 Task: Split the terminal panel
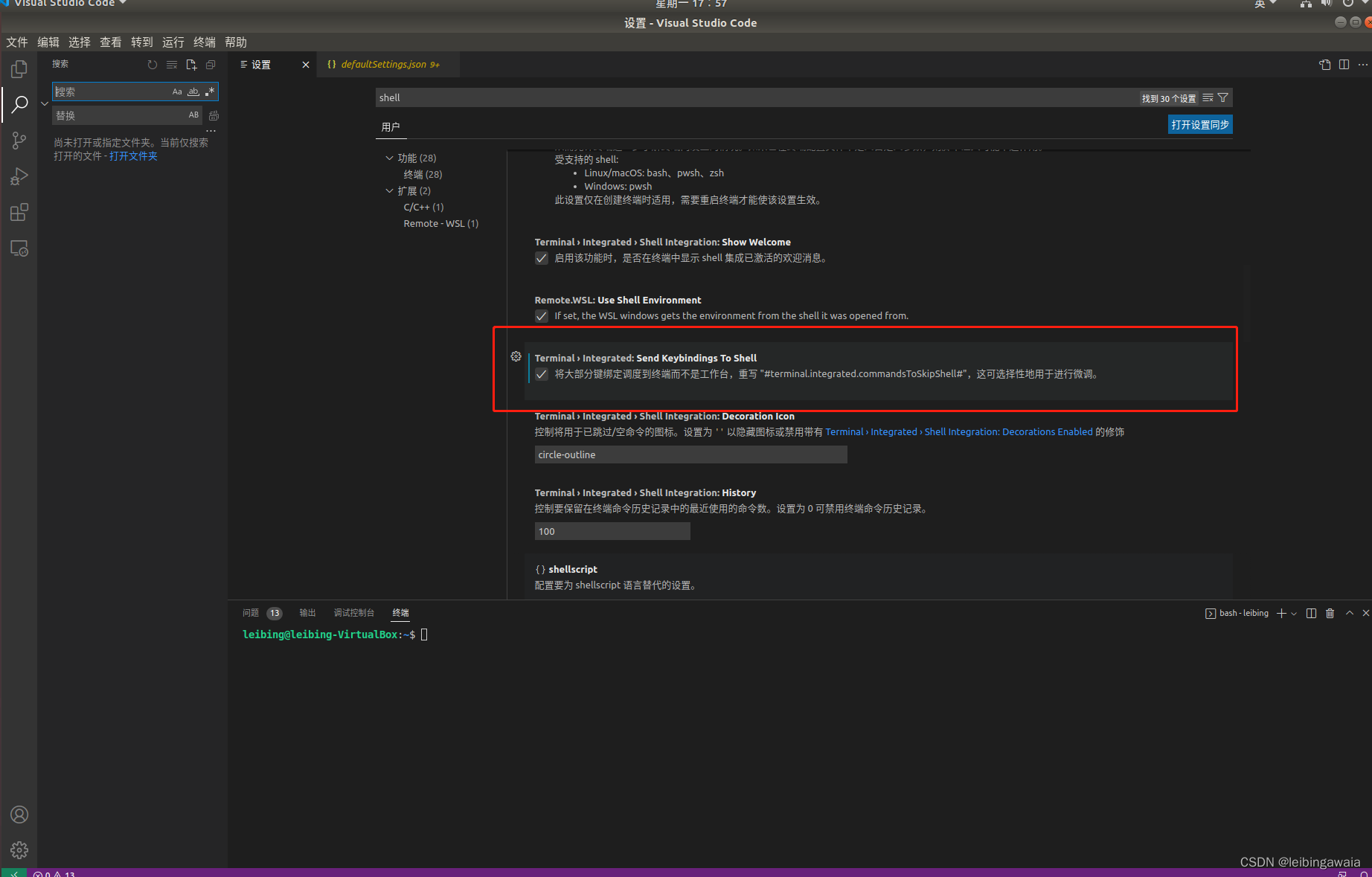pos(1311,613)
